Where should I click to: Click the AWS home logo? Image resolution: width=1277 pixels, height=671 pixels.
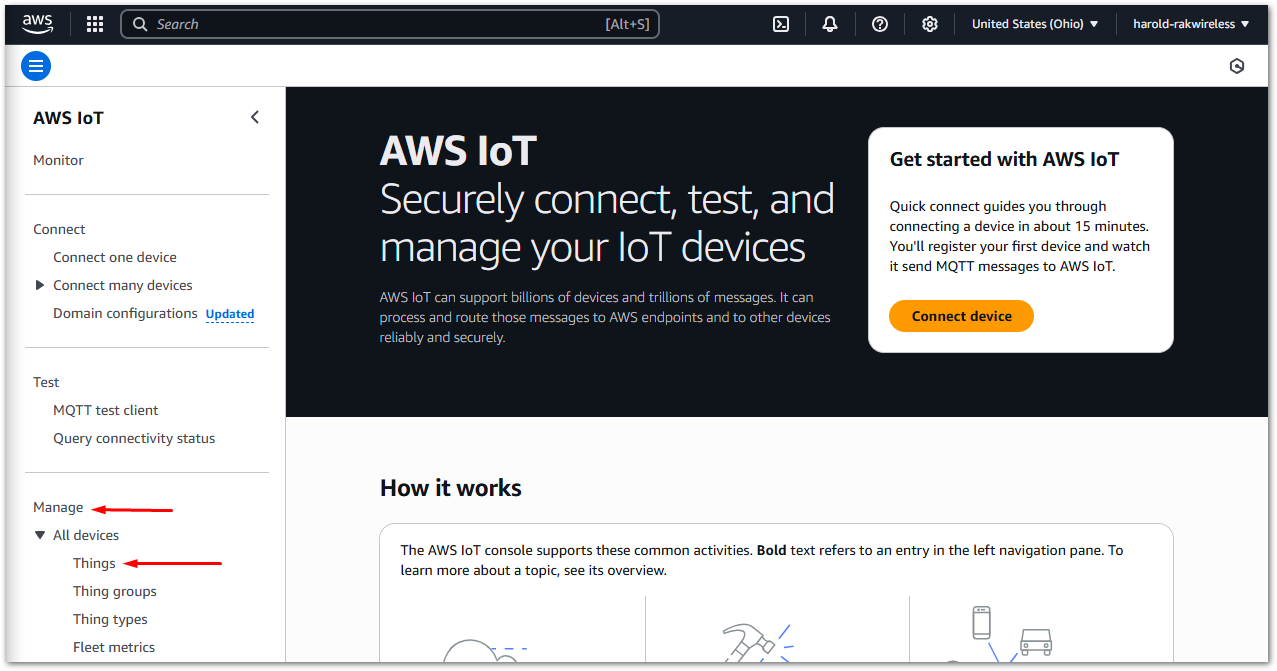[x=37, y=22]
